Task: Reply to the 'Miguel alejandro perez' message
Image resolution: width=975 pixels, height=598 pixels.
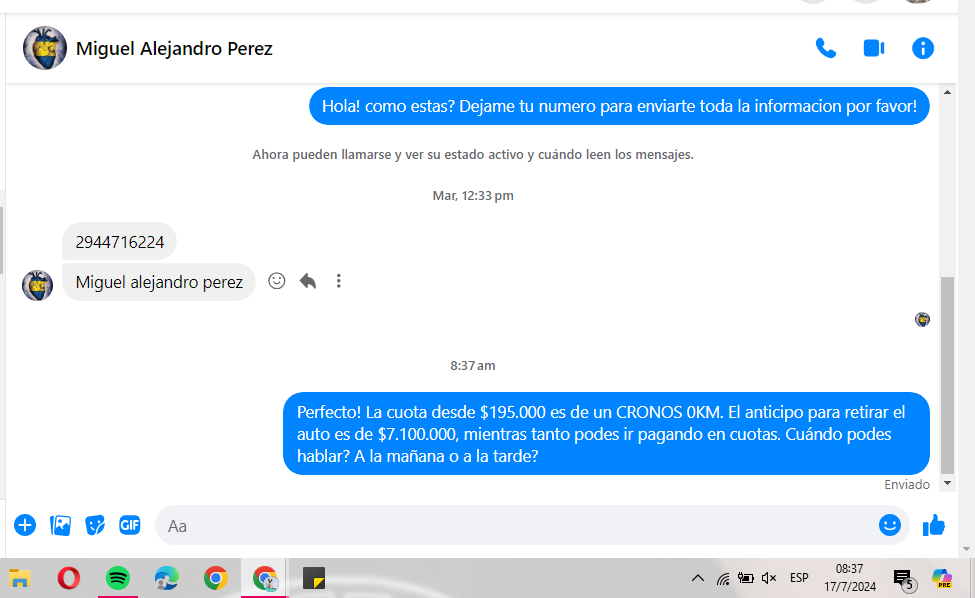Action: pyautogui.click(x=308, y=281)
